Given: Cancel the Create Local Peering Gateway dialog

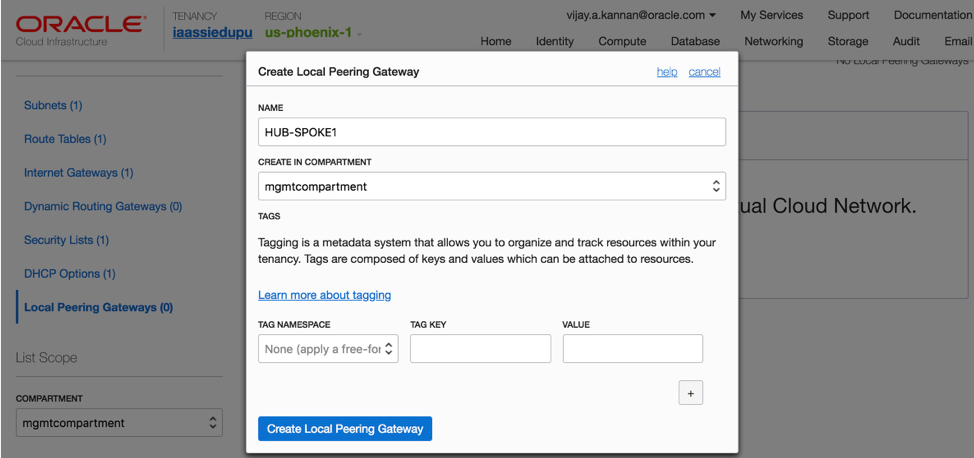Looking at the screenshot, I should (704, 72).
